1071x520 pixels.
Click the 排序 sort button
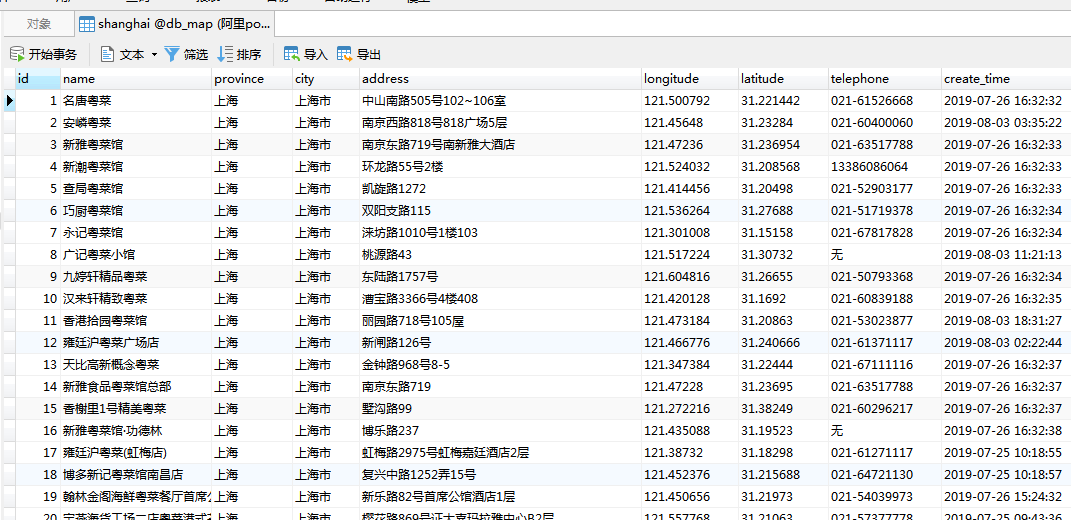(239, 55)
